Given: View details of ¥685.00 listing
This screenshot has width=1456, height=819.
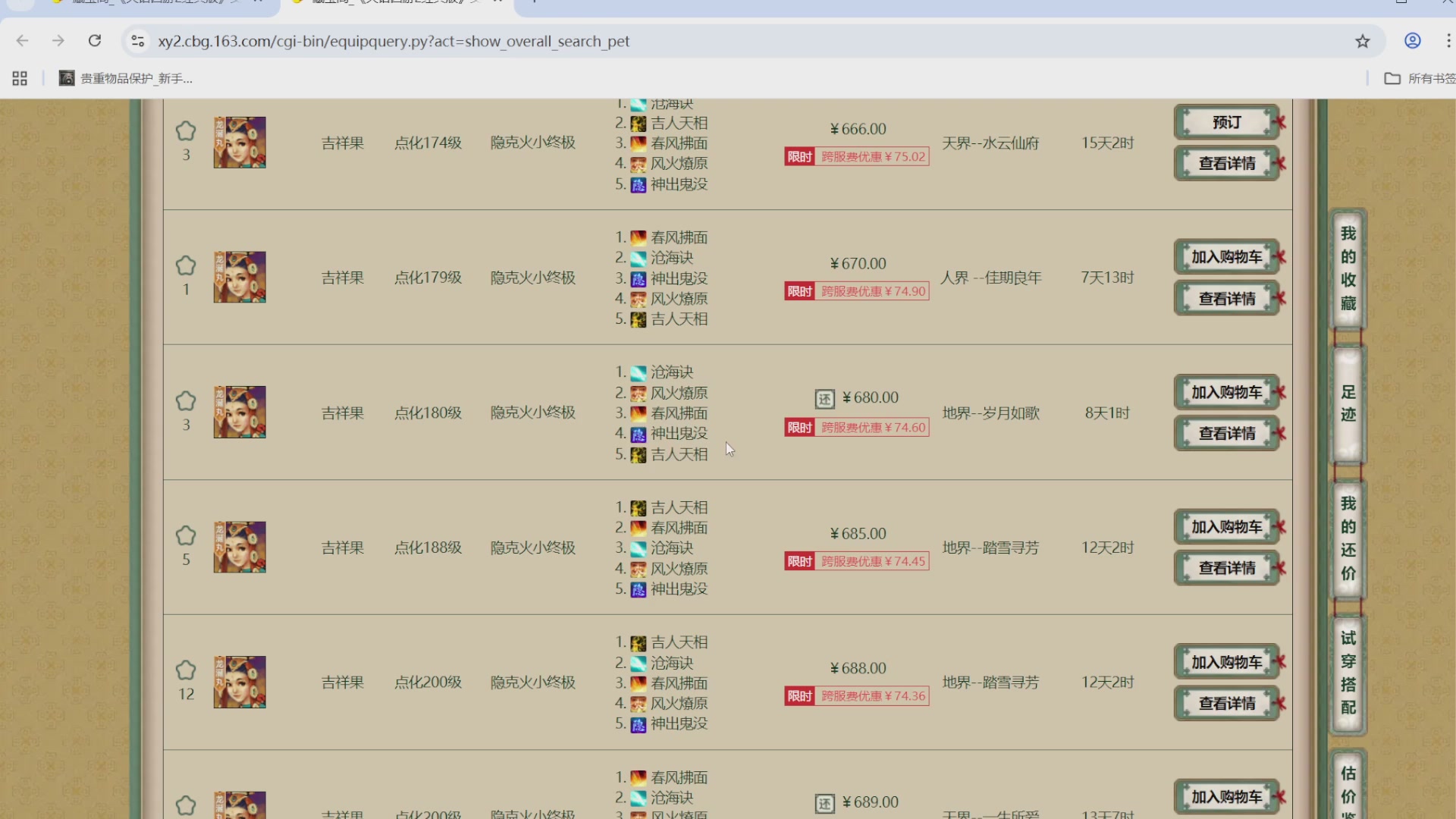Looking at the screenshot, I should [1226, 568].
